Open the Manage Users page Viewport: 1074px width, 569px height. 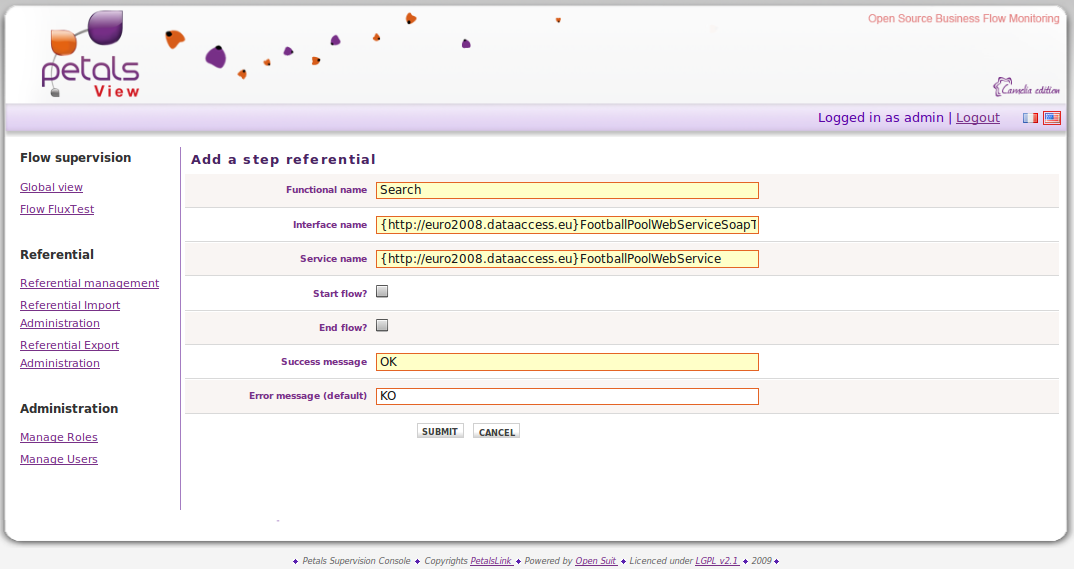(x=59, y=460)
